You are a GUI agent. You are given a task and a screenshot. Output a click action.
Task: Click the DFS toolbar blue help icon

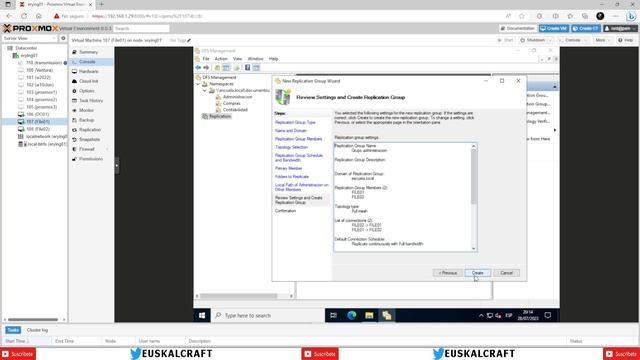[247, 68]
